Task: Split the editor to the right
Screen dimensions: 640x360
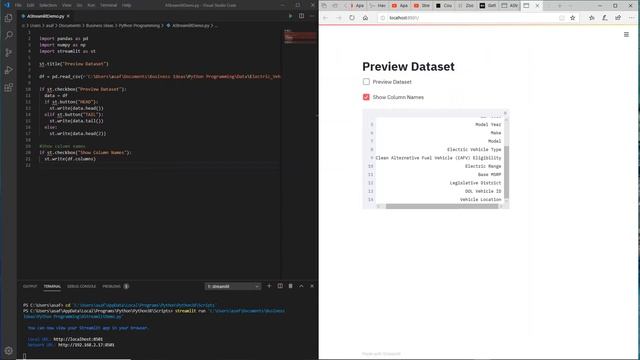Action: pyautogui.click(x=301, y=16)
